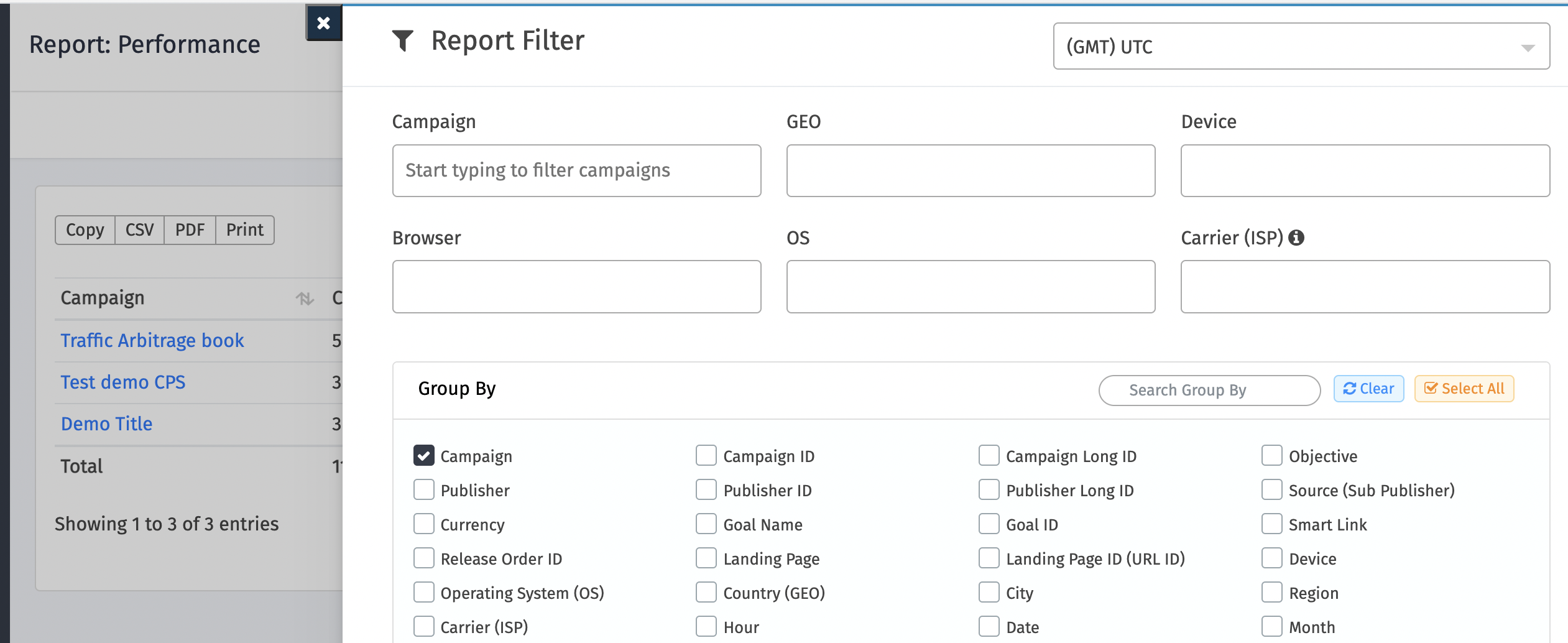The width and height of the screenshot is (1568, 643).
Task: Click the Carrier (ISP) info icon
Action: click(x=1296, y=238)
